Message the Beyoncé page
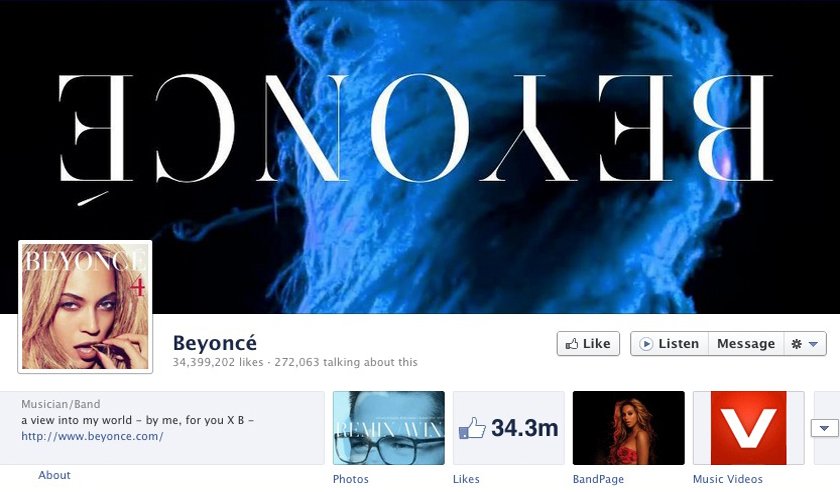This screenshot has height=492, width=840. (746, 344)
